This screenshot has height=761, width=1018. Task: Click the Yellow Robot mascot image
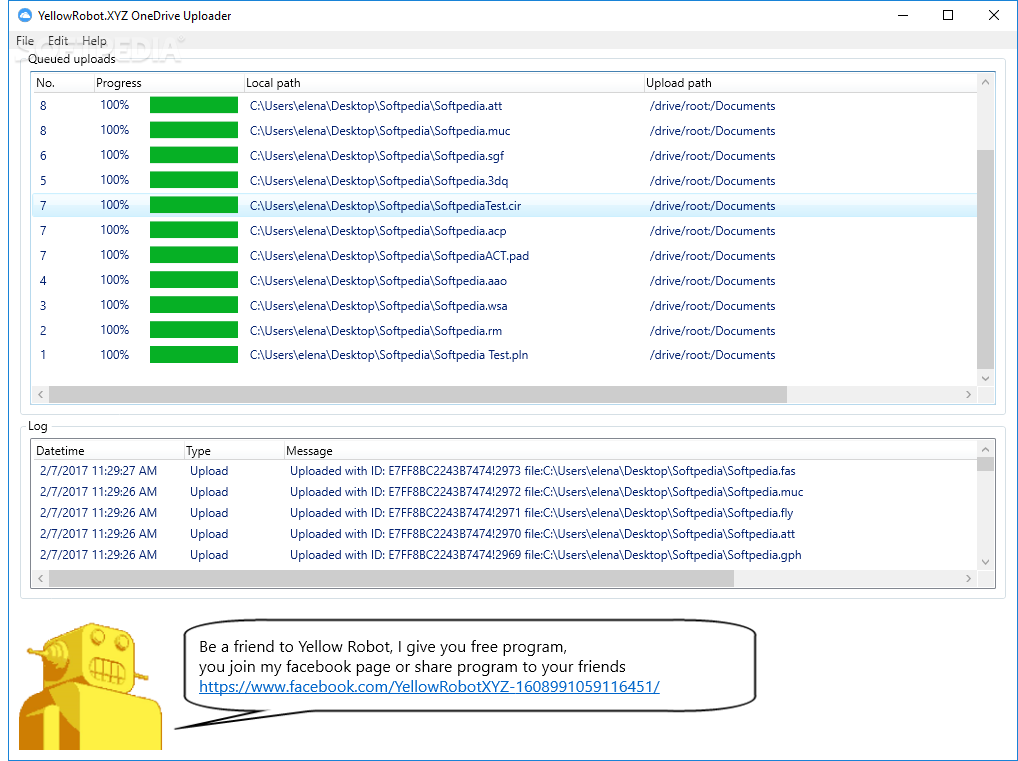click(x=90, y=686)
